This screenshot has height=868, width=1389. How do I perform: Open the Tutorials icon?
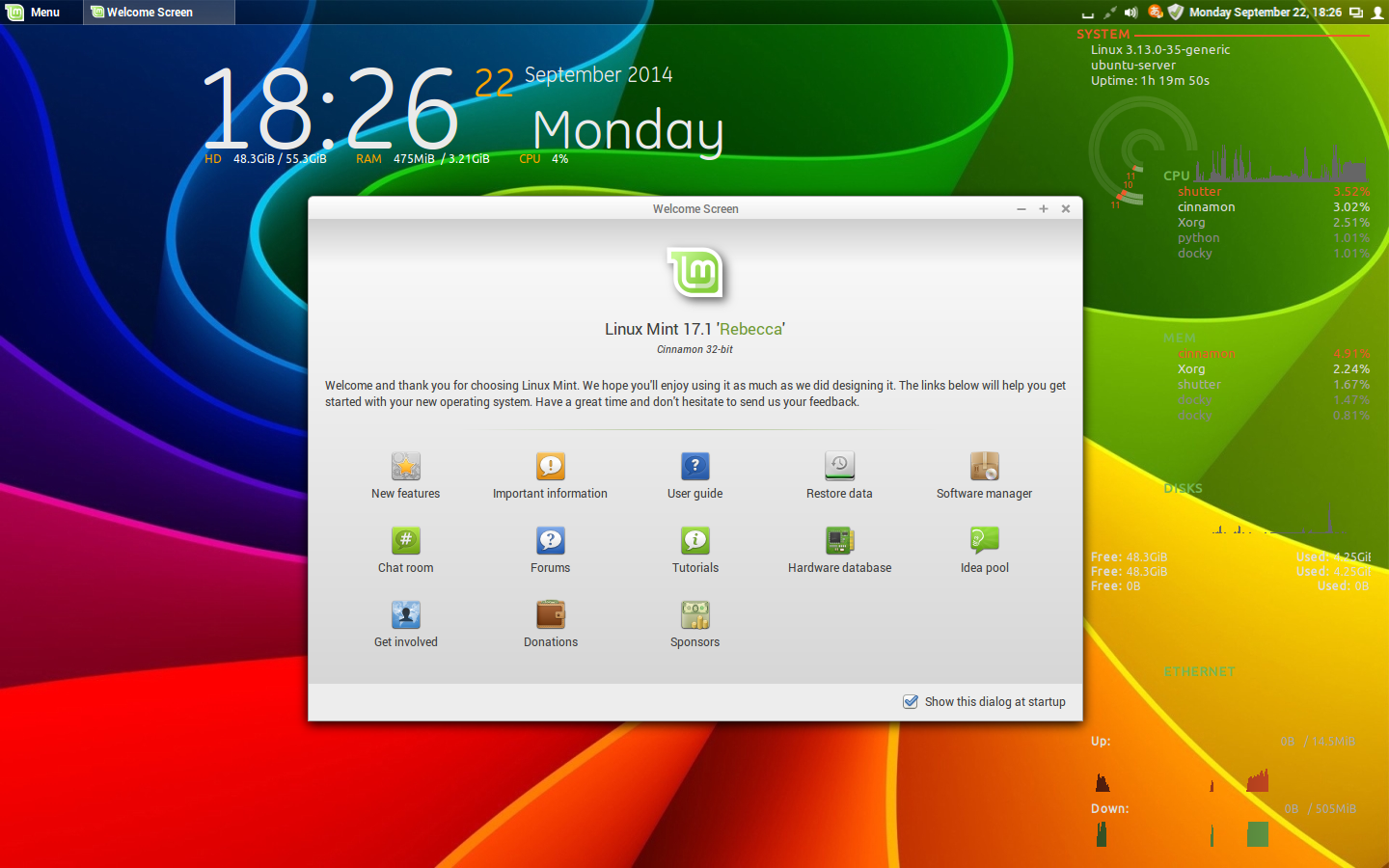pyautogui.click(x=694, y=541)
